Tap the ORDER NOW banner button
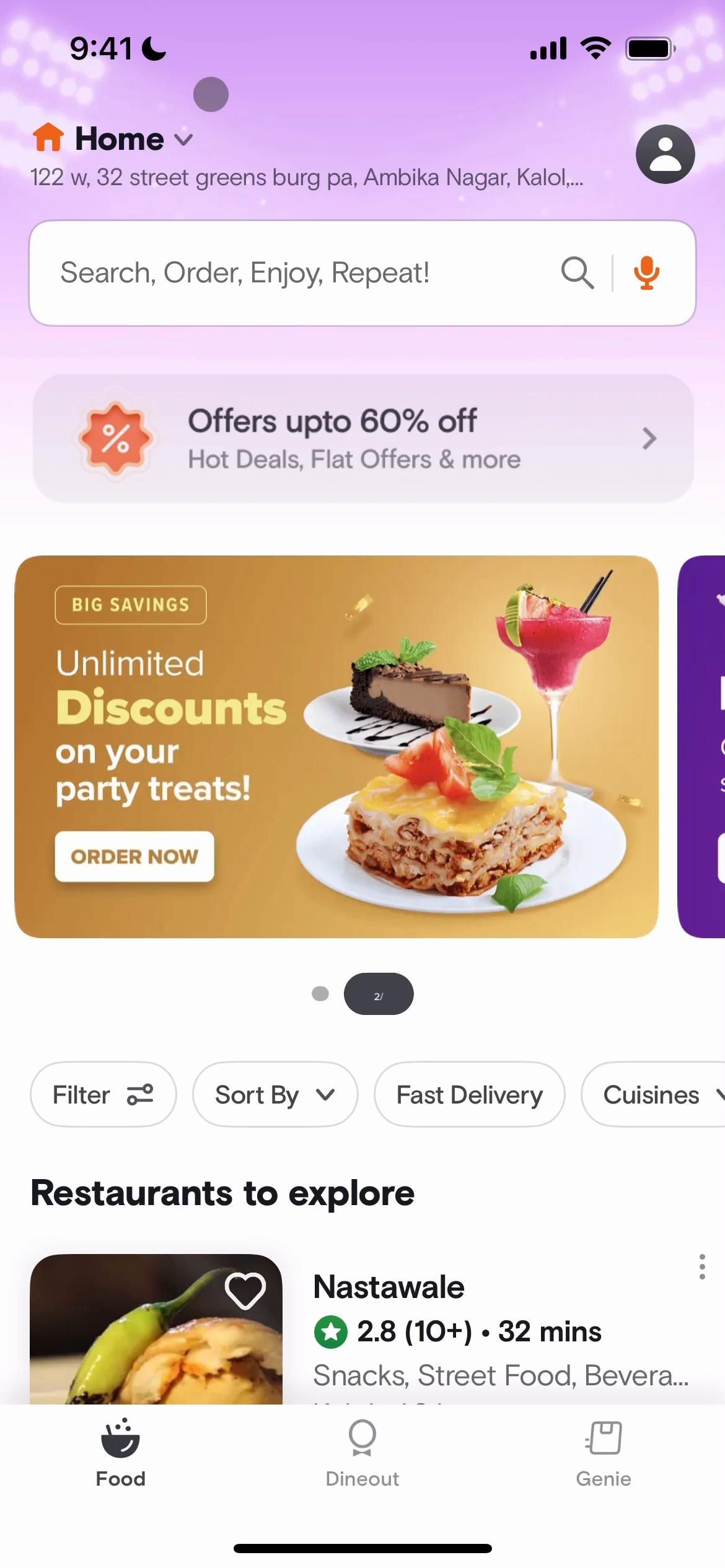 [134, 856]
